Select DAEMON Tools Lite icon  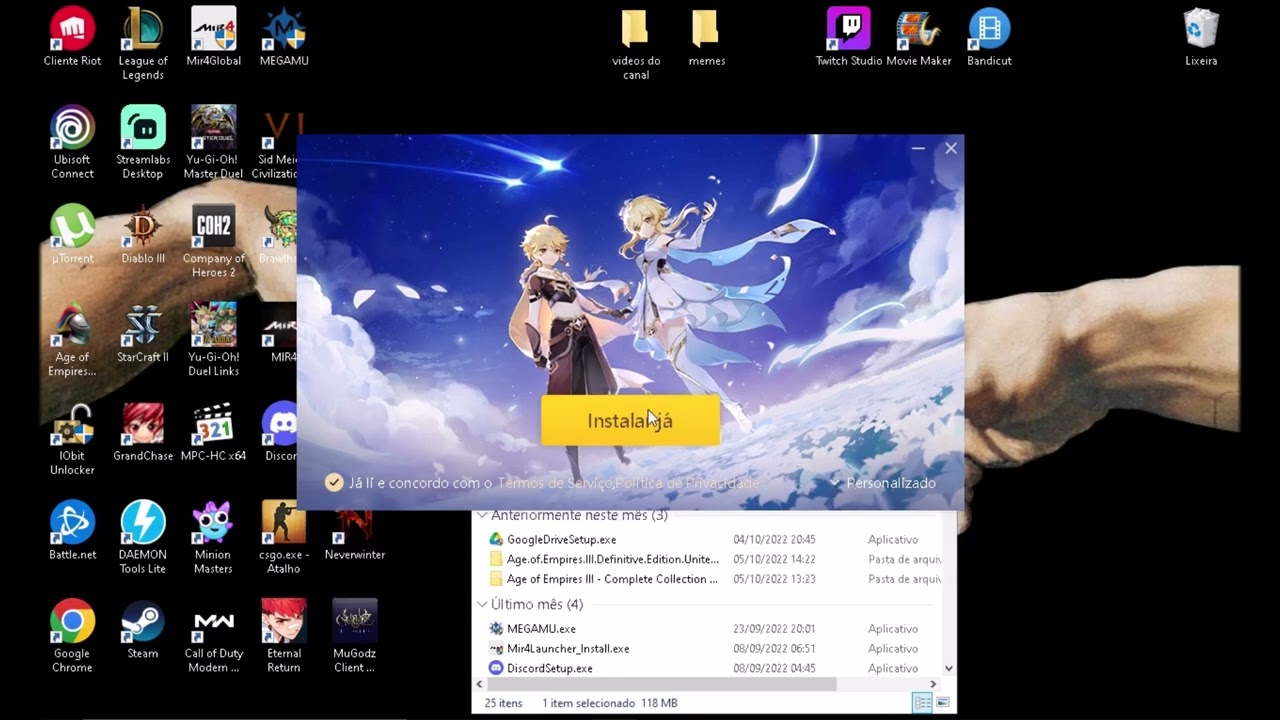(x=143, y=539)
